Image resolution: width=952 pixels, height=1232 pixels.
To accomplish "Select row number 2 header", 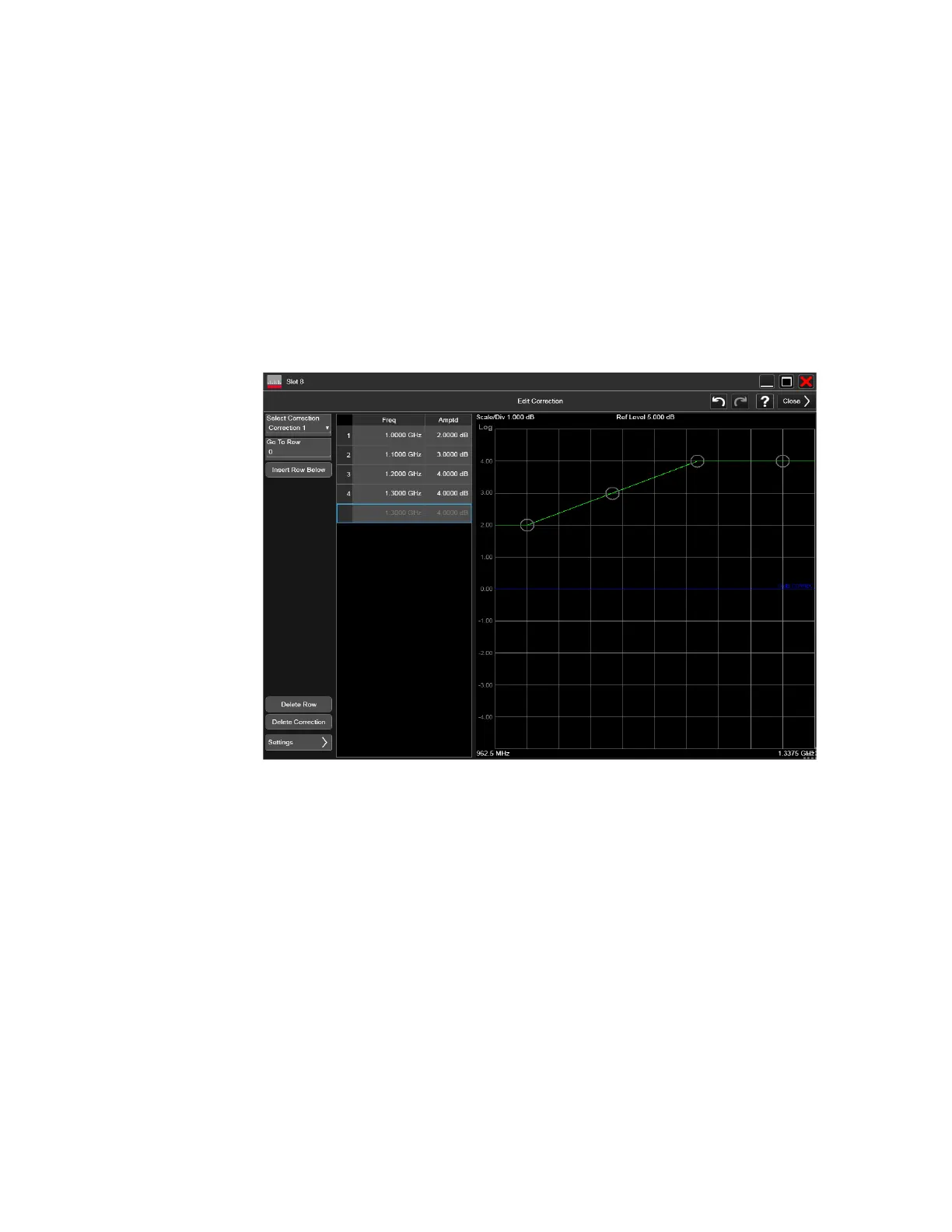I will coord(345,455).
